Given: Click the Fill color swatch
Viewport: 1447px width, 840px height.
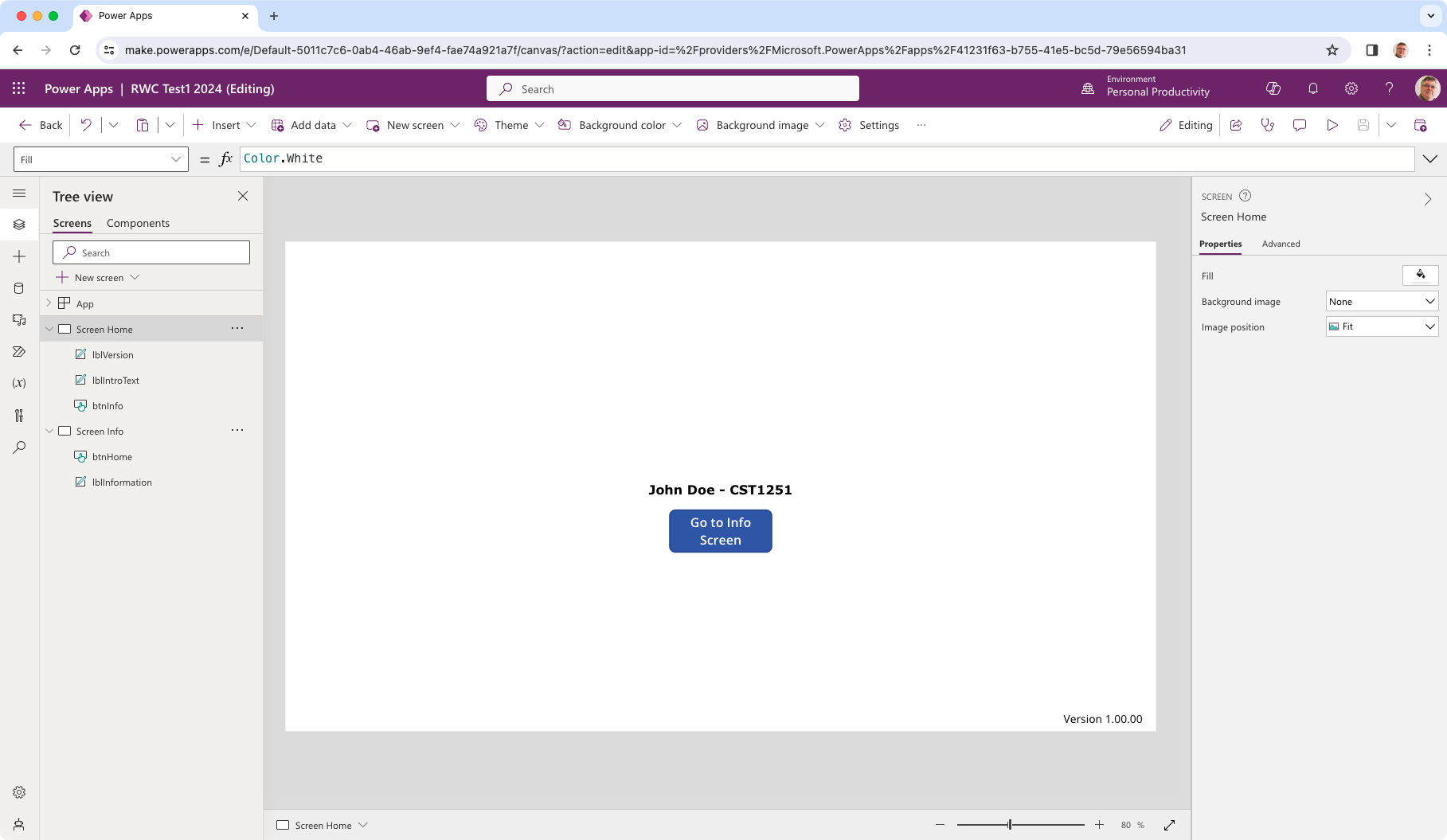Looking at the screenshot, I should [x=1420, y=275].
